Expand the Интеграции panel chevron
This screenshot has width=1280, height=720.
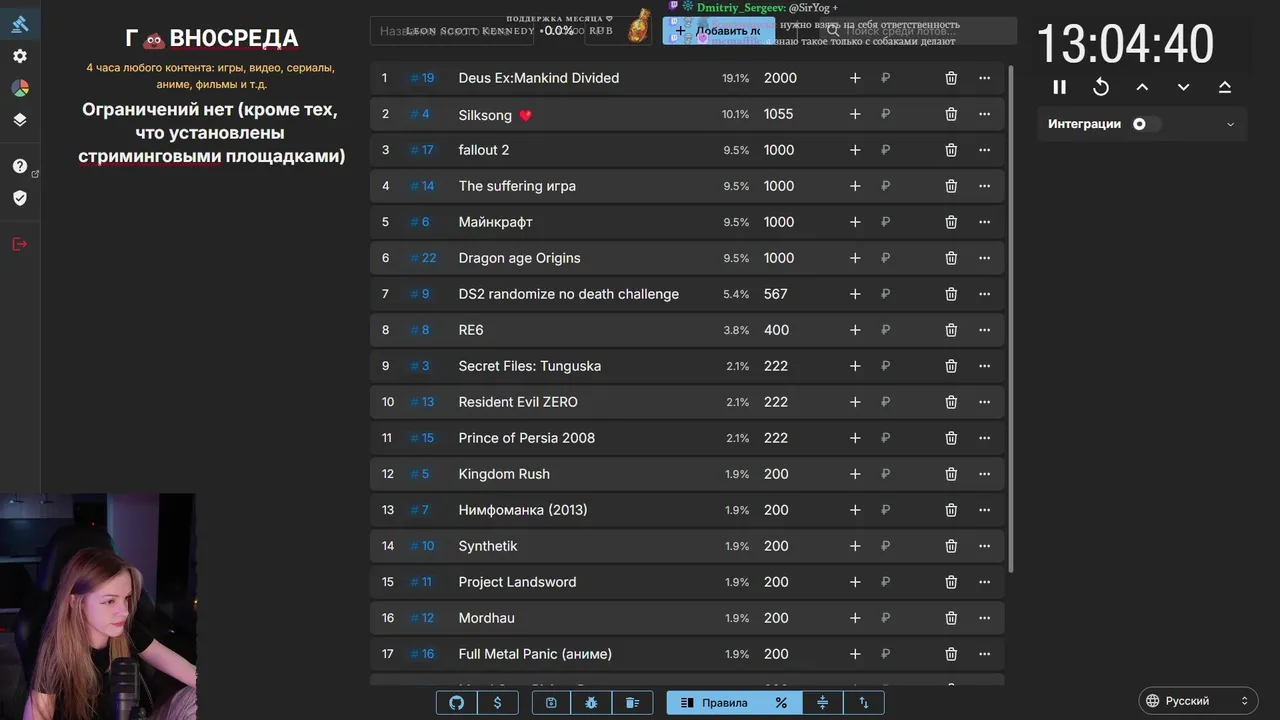[x=1230, y=125]
